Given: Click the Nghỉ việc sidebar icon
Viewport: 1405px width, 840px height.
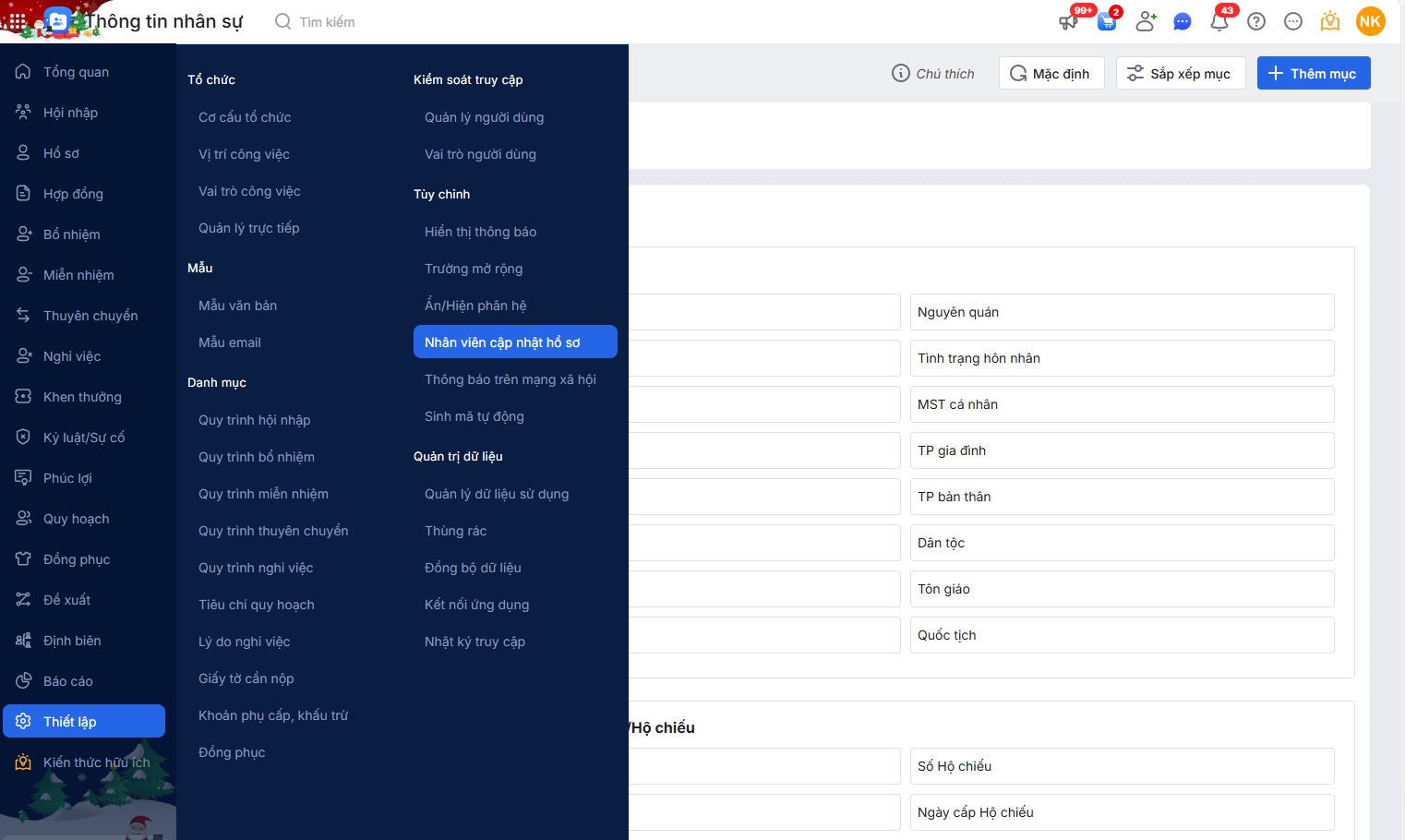Looking at the screenshot, I should 23,355.
